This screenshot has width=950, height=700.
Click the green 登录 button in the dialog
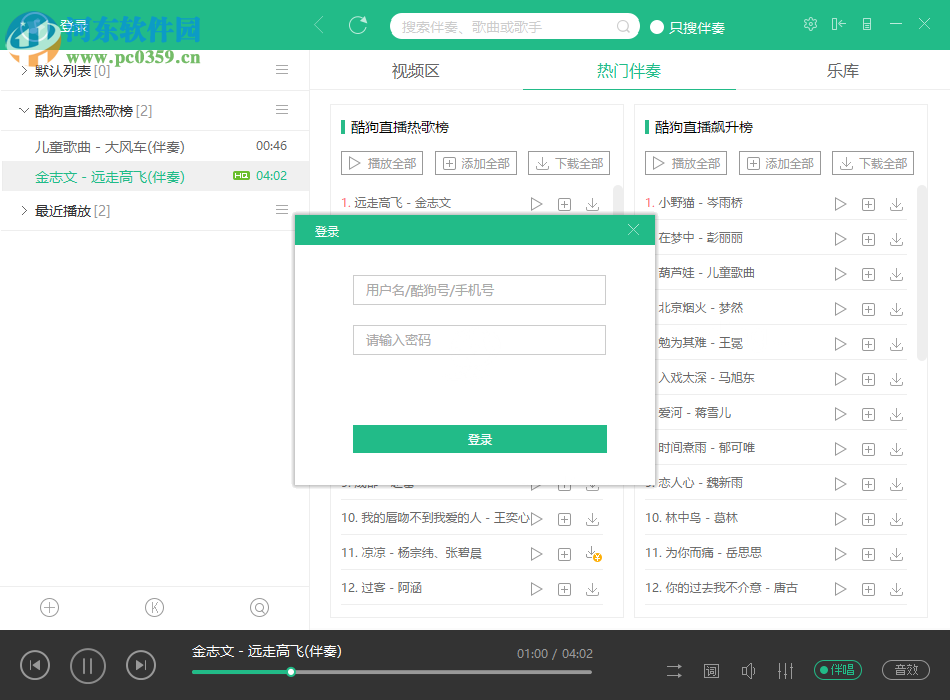click(x=479, y=439)
